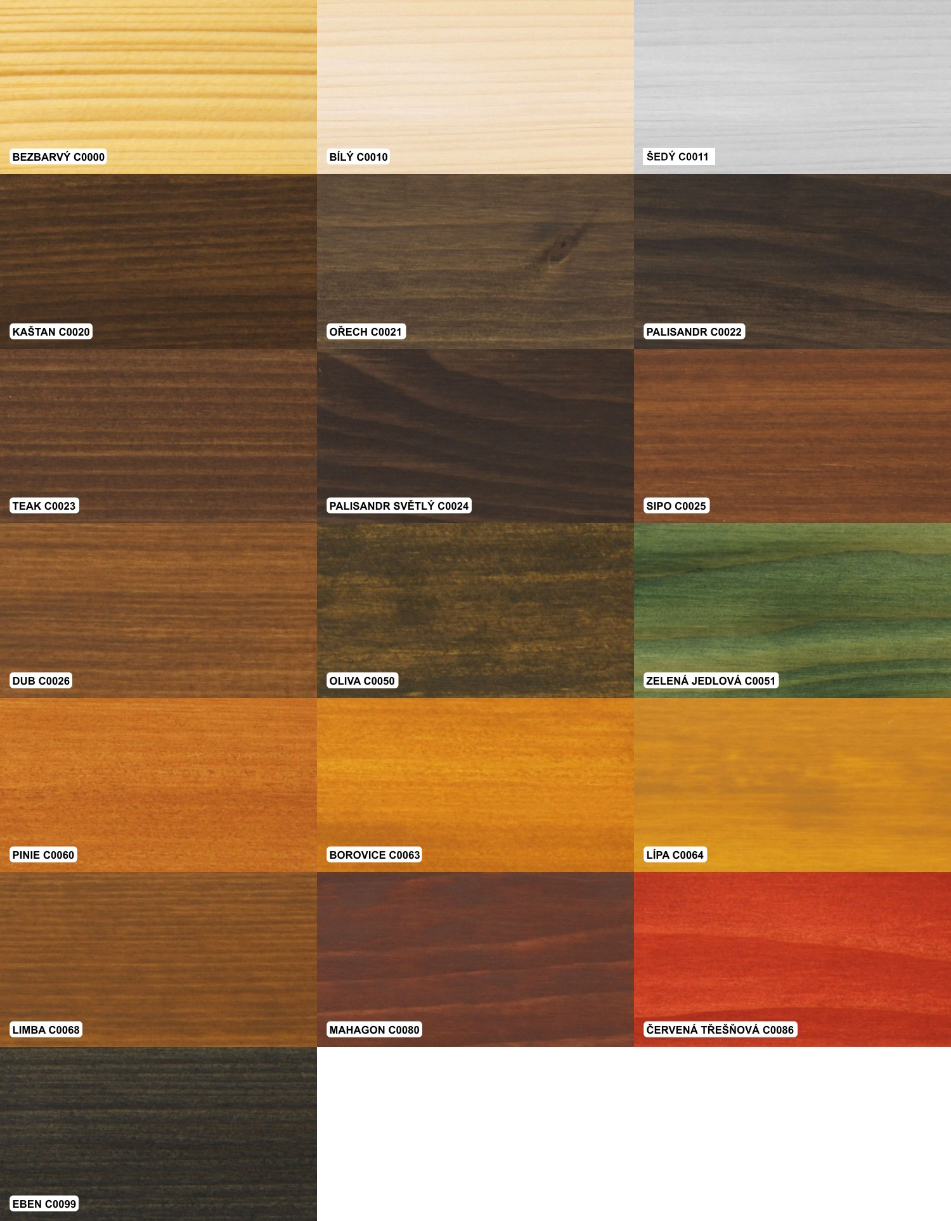Click the Eben C0099 text label
The width and height of the screenshot is (951, 1221).
(x=44, y=1204)
